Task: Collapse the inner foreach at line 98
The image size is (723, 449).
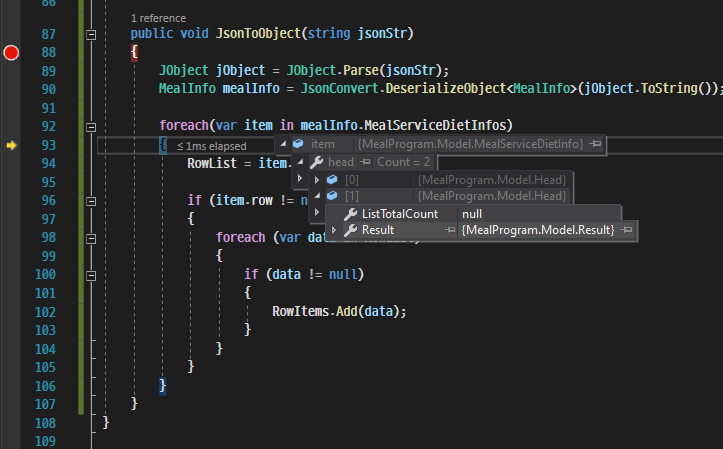Action: point(91,239)
